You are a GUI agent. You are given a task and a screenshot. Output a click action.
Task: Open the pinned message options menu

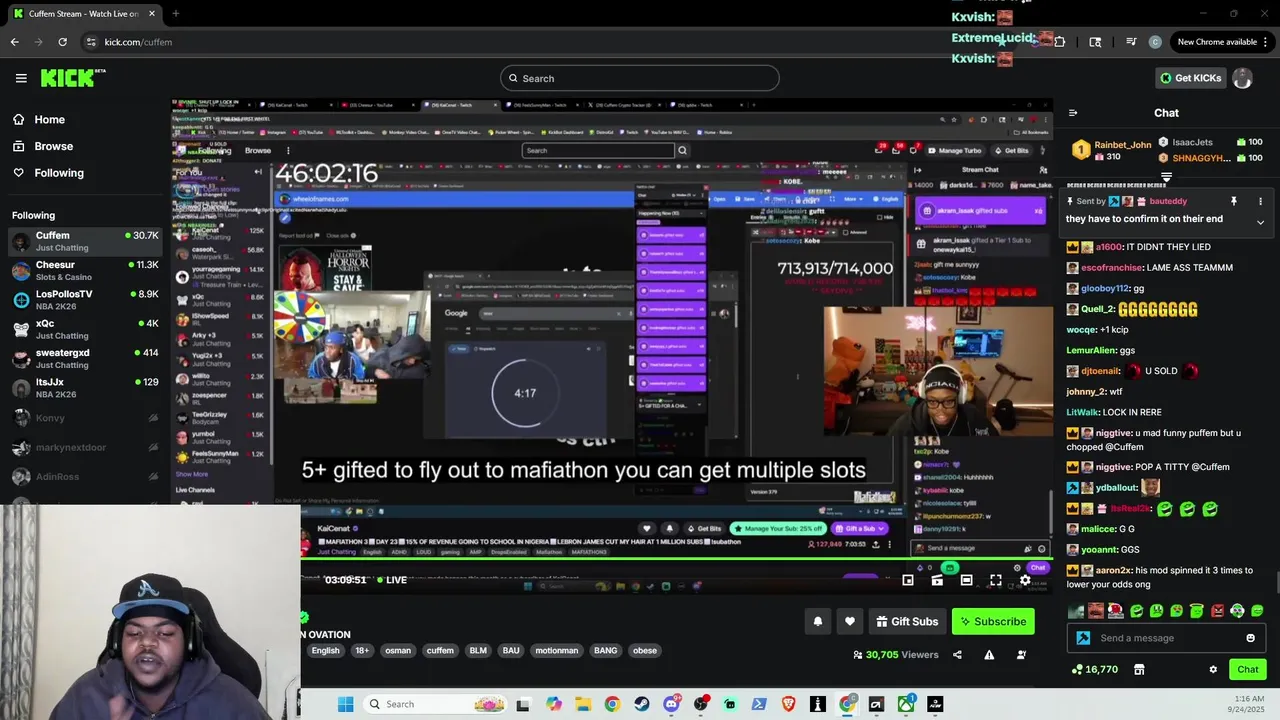tap(1260, 201)
